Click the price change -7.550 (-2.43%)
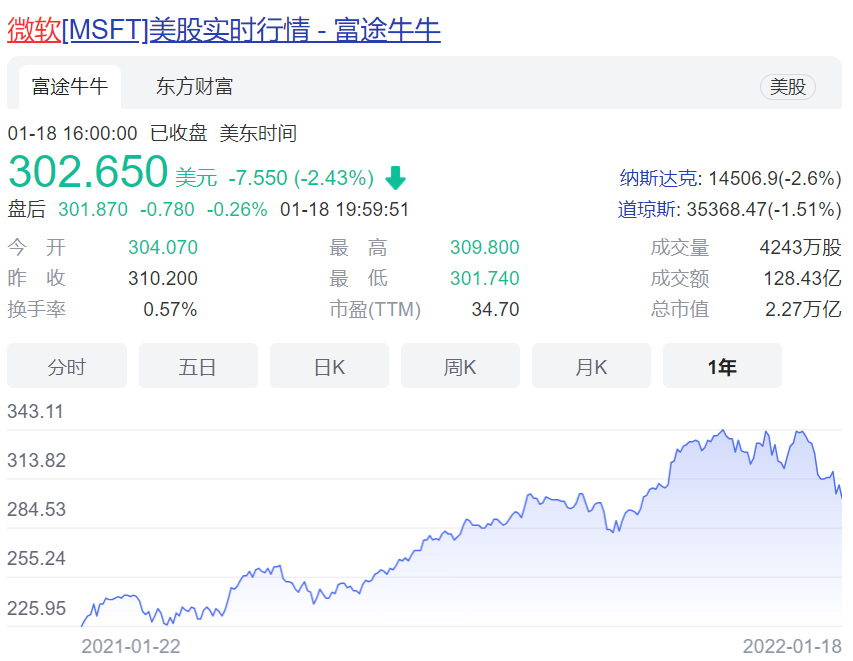The height and width of the screenshot is (661, 853). click(301, 178)
